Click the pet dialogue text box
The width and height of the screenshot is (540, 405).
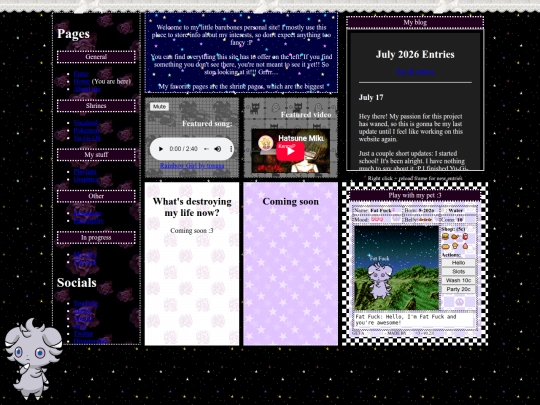coord(414,320)
